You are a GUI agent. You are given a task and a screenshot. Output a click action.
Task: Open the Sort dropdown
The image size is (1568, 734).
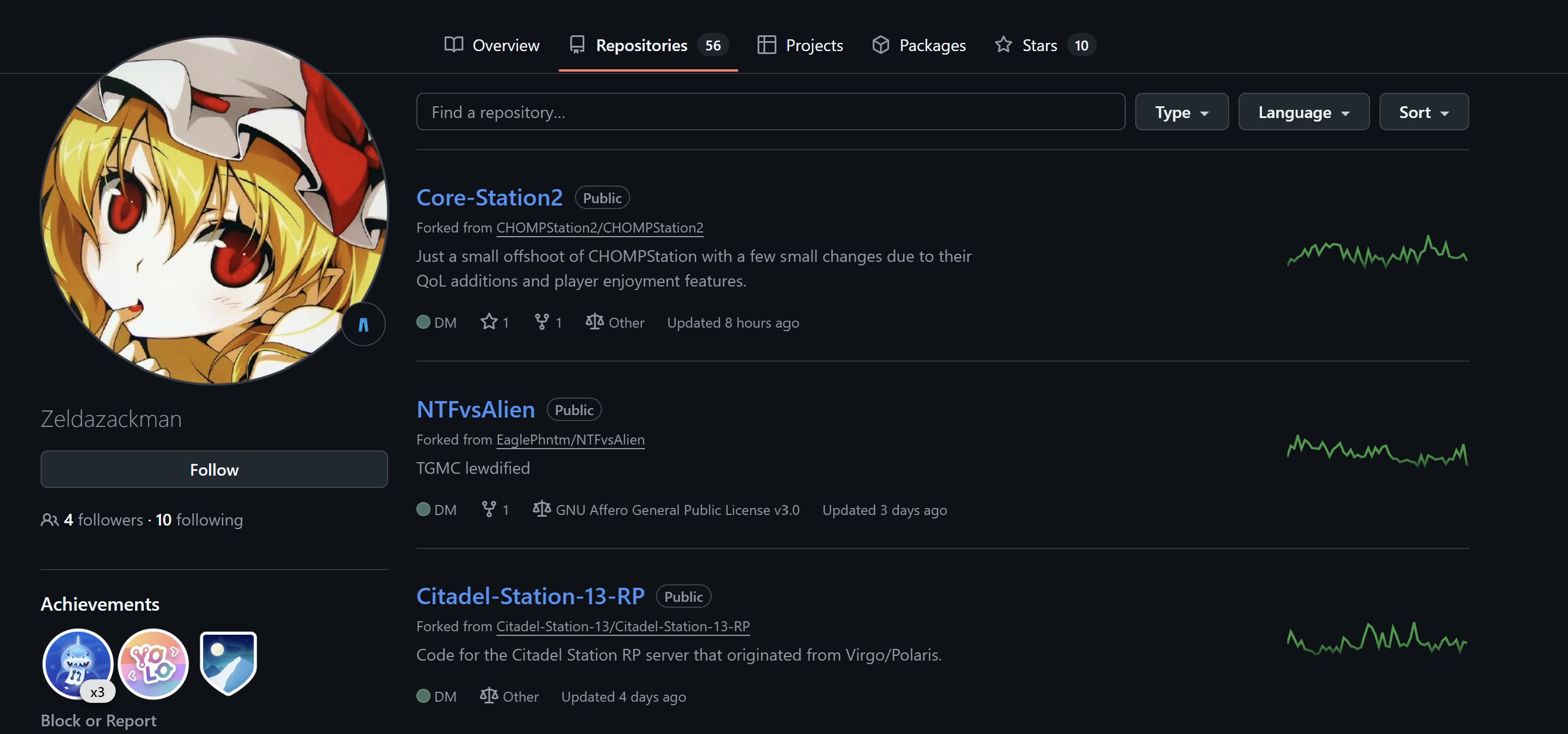[1424, 112]
